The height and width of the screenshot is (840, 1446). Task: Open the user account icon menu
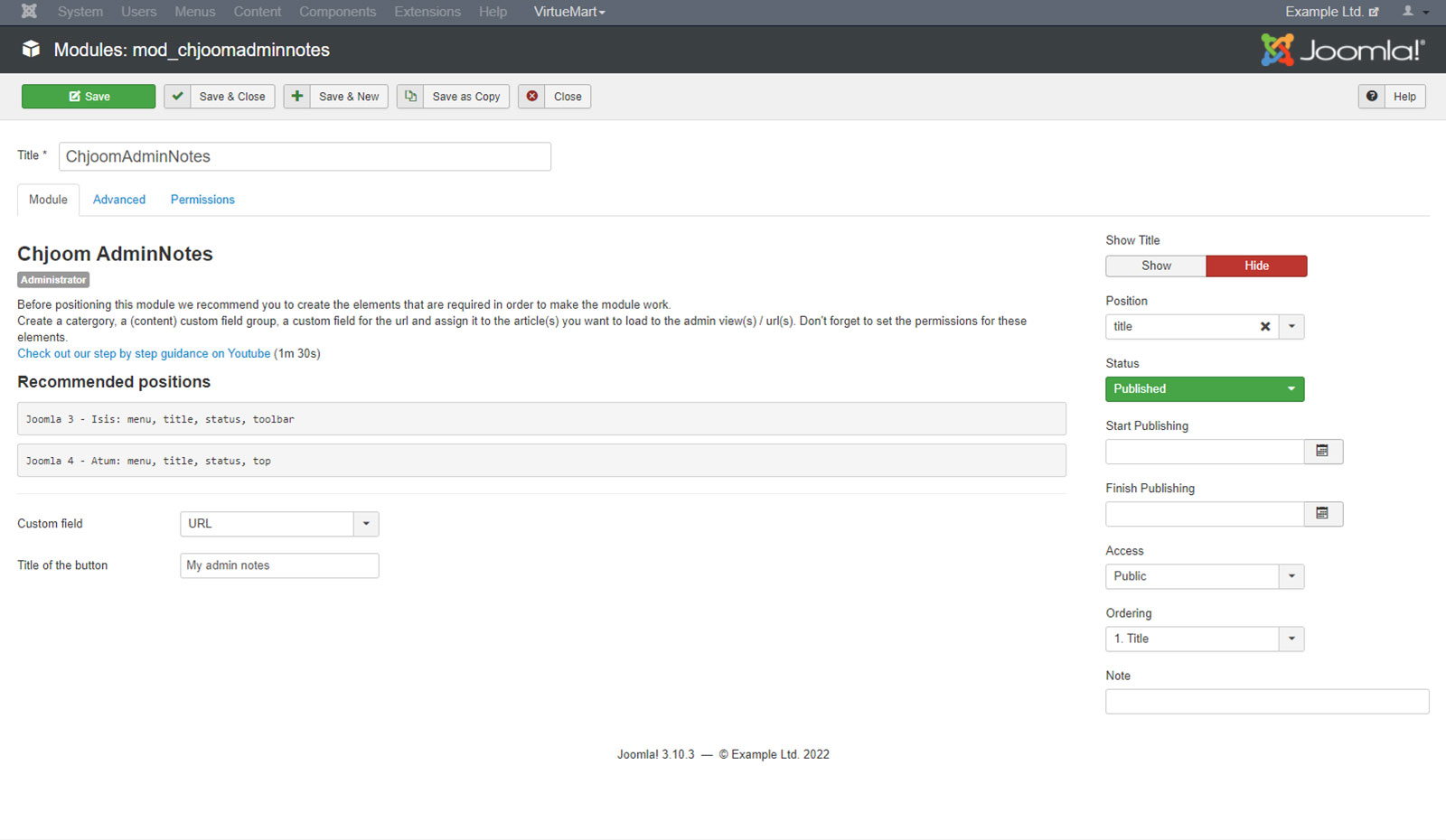[1415, 12]
